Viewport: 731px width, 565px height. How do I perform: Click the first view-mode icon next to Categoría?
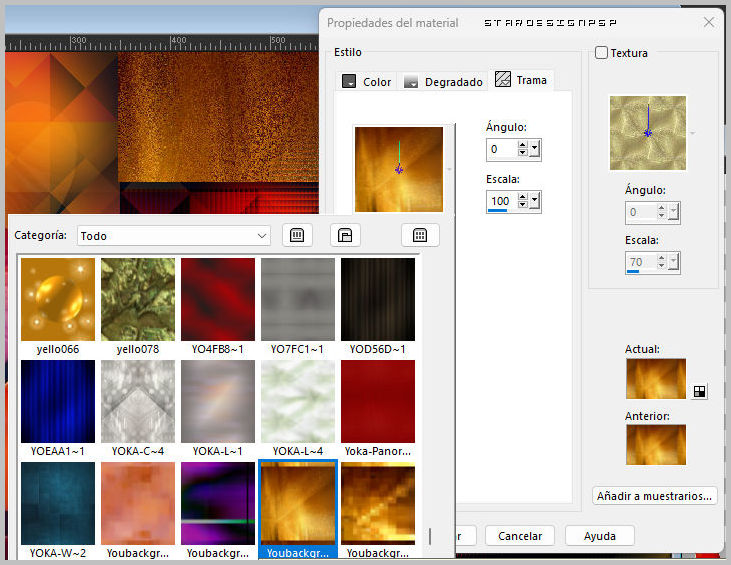pyautogui.click(x=297, y=235)
